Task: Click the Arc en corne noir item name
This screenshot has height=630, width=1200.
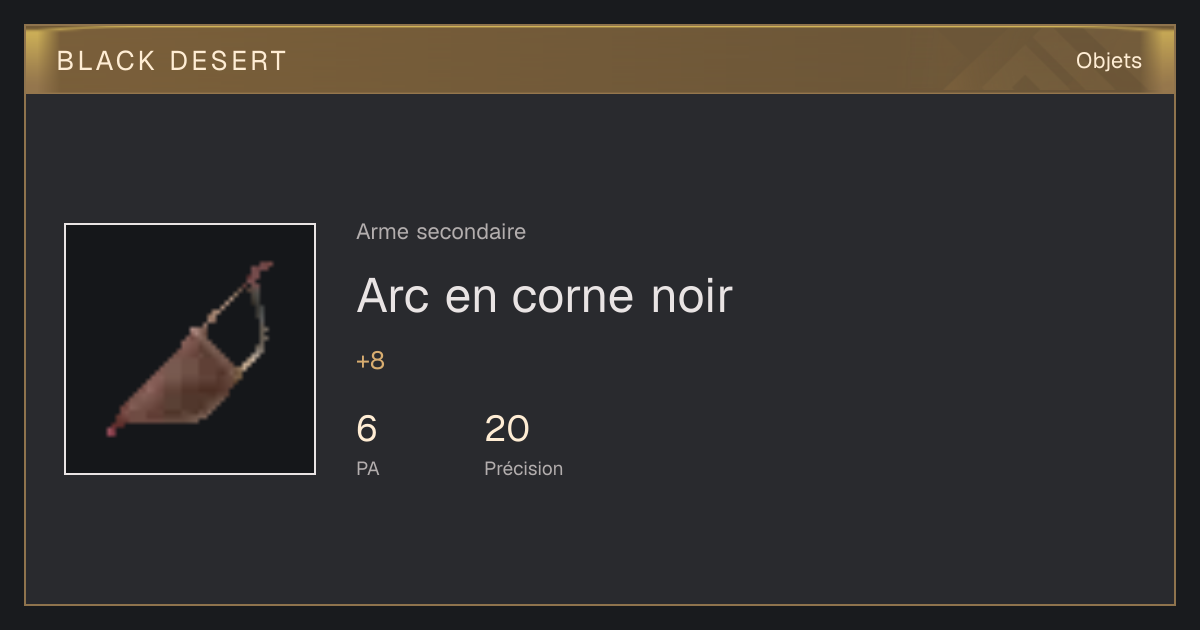Action: (544, 296)
